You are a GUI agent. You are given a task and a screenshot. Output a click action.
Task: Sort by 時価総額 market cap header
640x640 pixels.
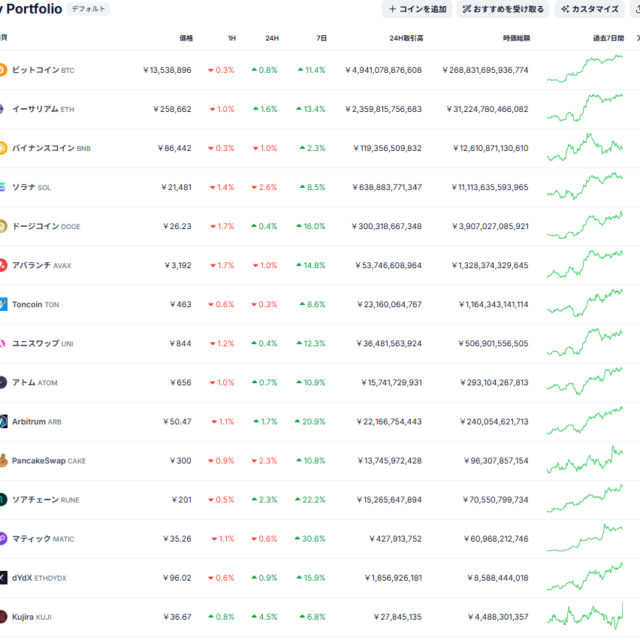coord(516,38)
